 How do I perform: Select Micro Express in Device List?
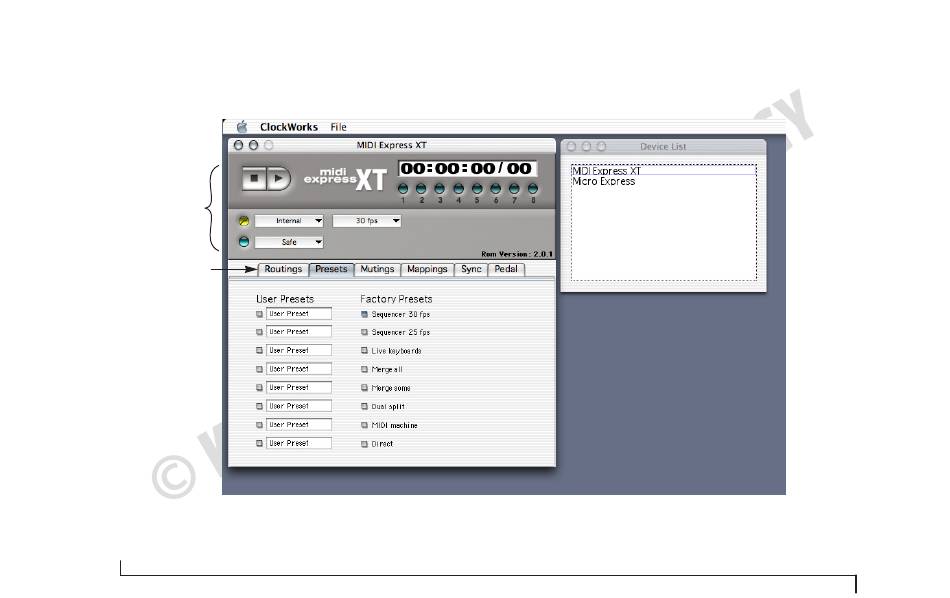click(x=603, y=181)
